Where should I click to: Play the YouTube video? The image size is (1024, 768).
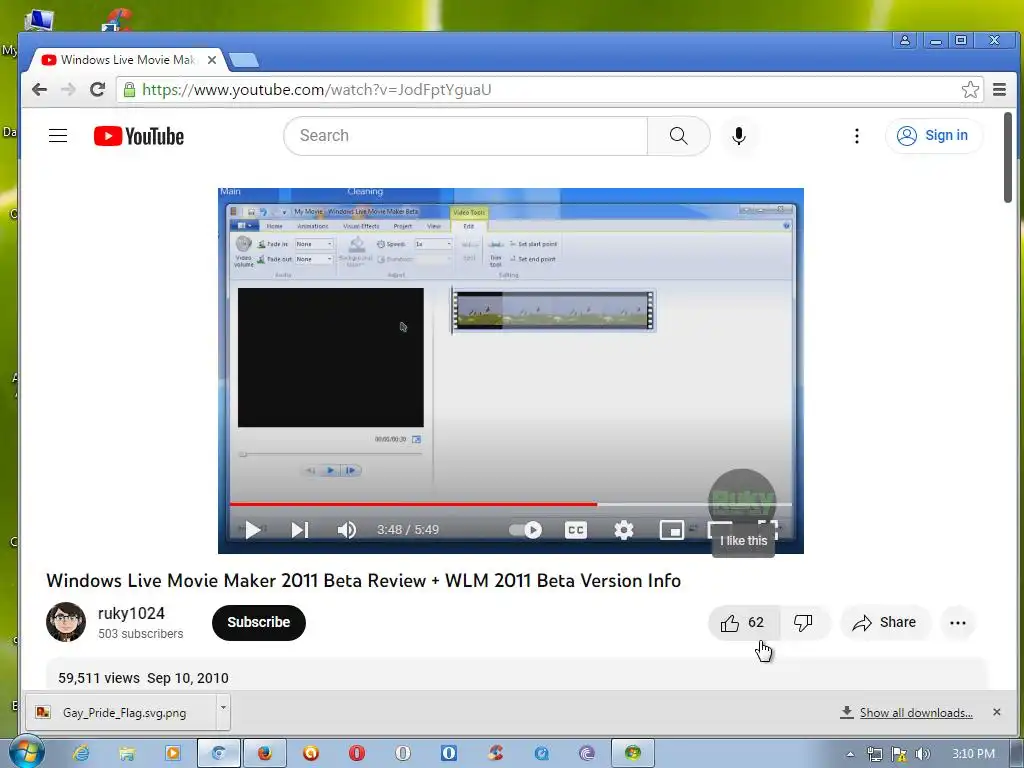(253, 530)
